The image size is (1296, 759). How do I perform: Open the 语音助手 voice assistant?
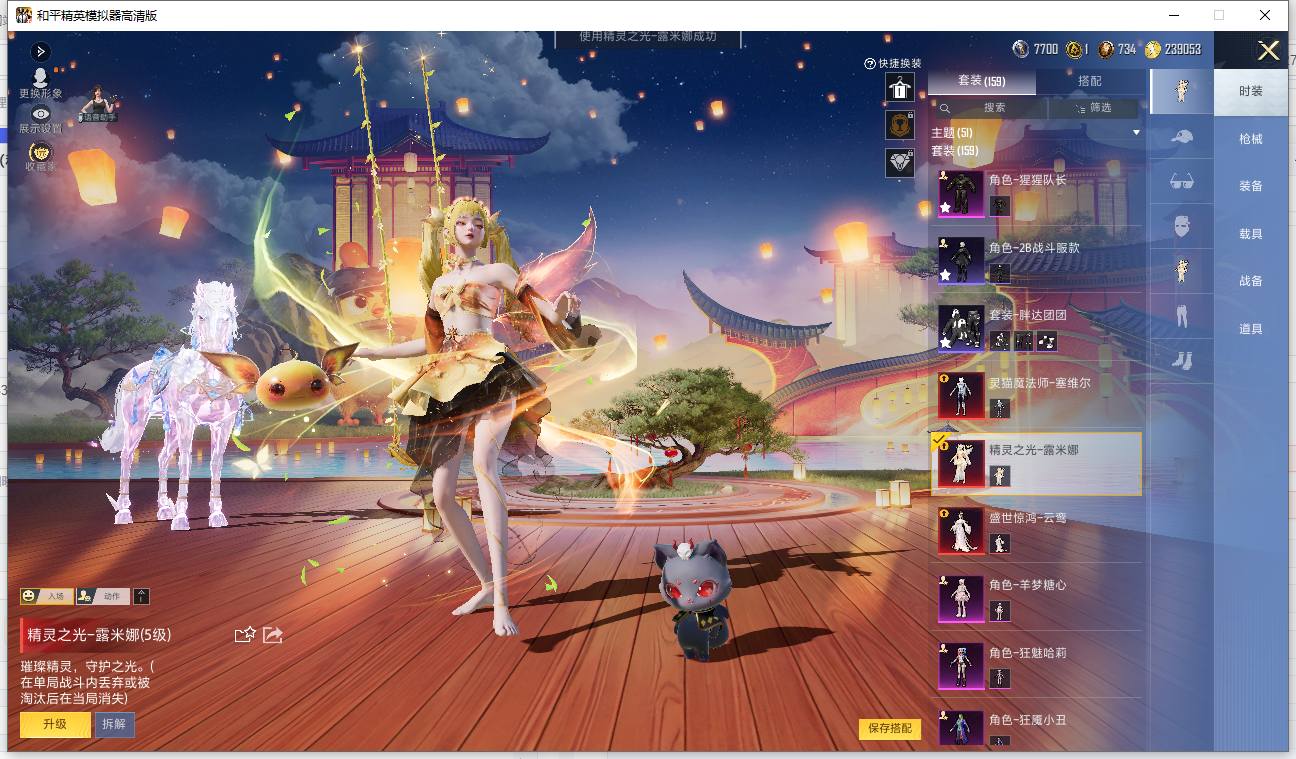(99, 104)
